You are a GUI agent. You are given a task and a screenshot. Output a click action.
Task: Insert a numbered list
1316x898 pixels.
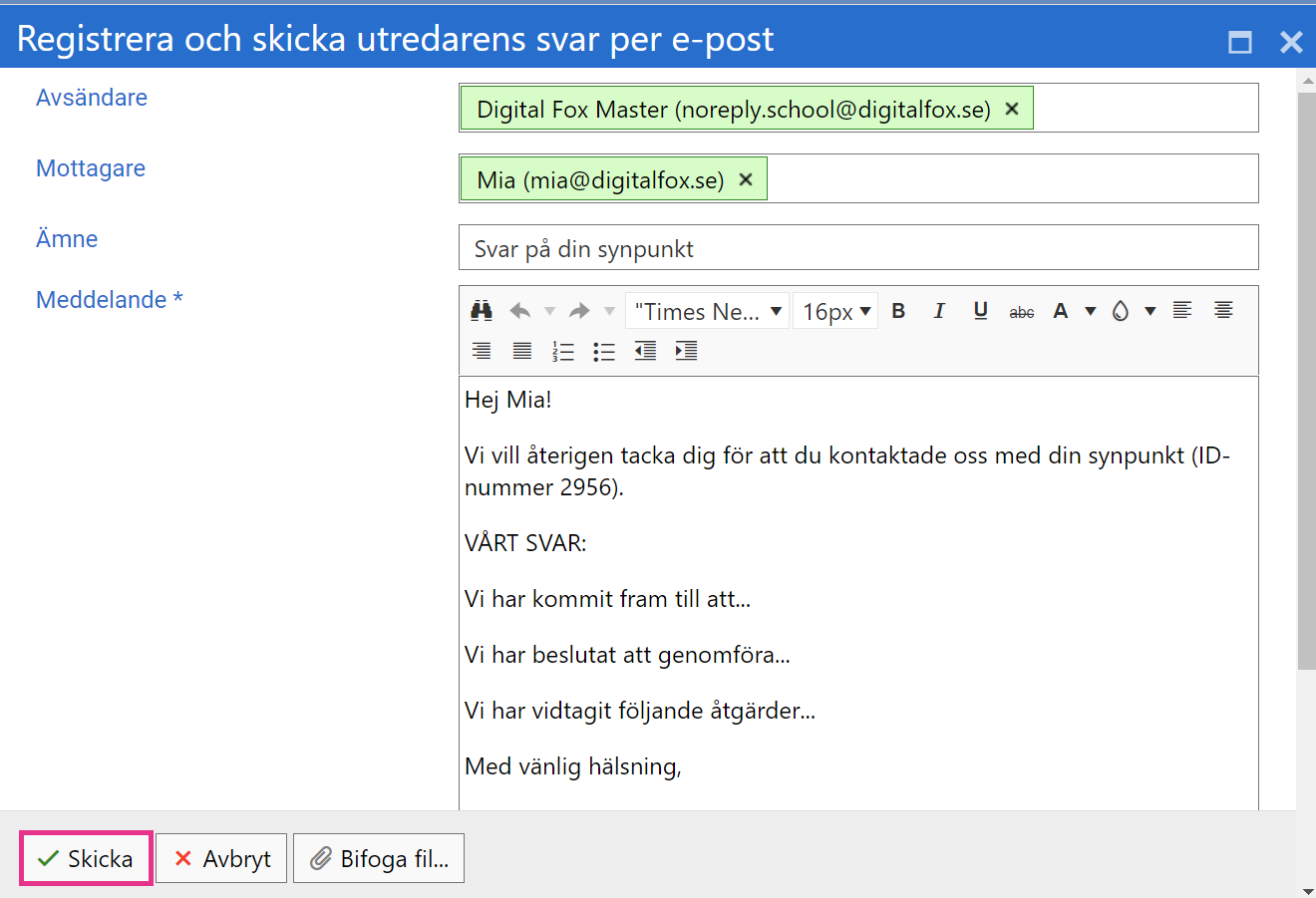pyautogui.click(x=563, y=351)
